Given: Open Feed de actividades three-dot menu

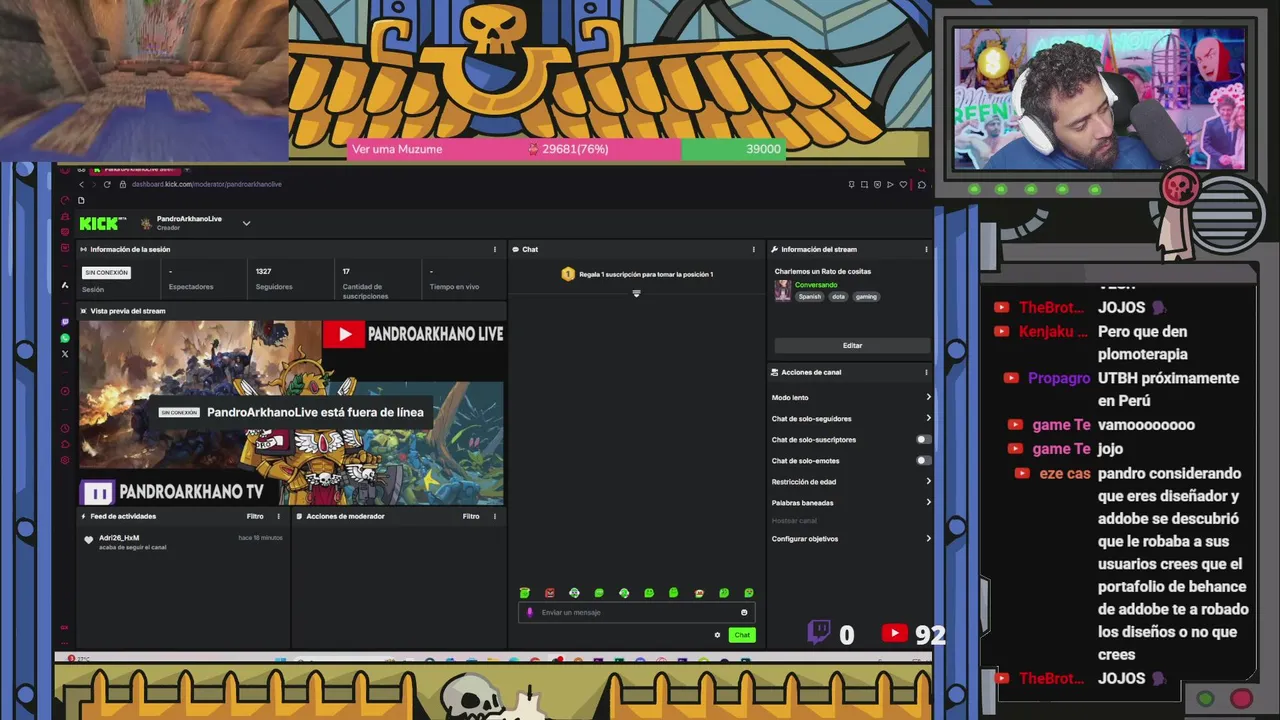Looking at the screenshot, I should pos(278,516).
